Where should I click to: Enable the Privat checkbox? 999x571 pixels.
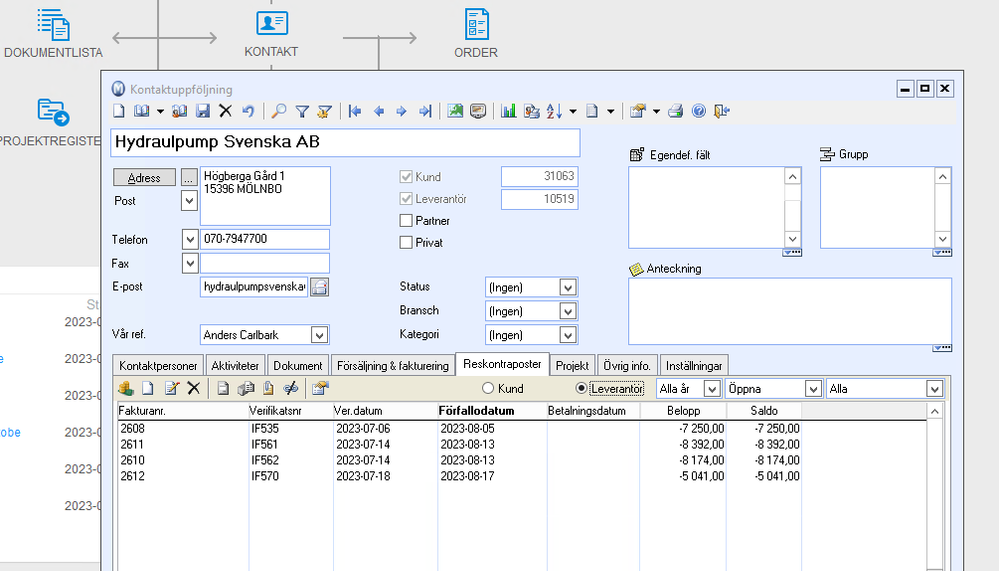[x=406, y=242]
